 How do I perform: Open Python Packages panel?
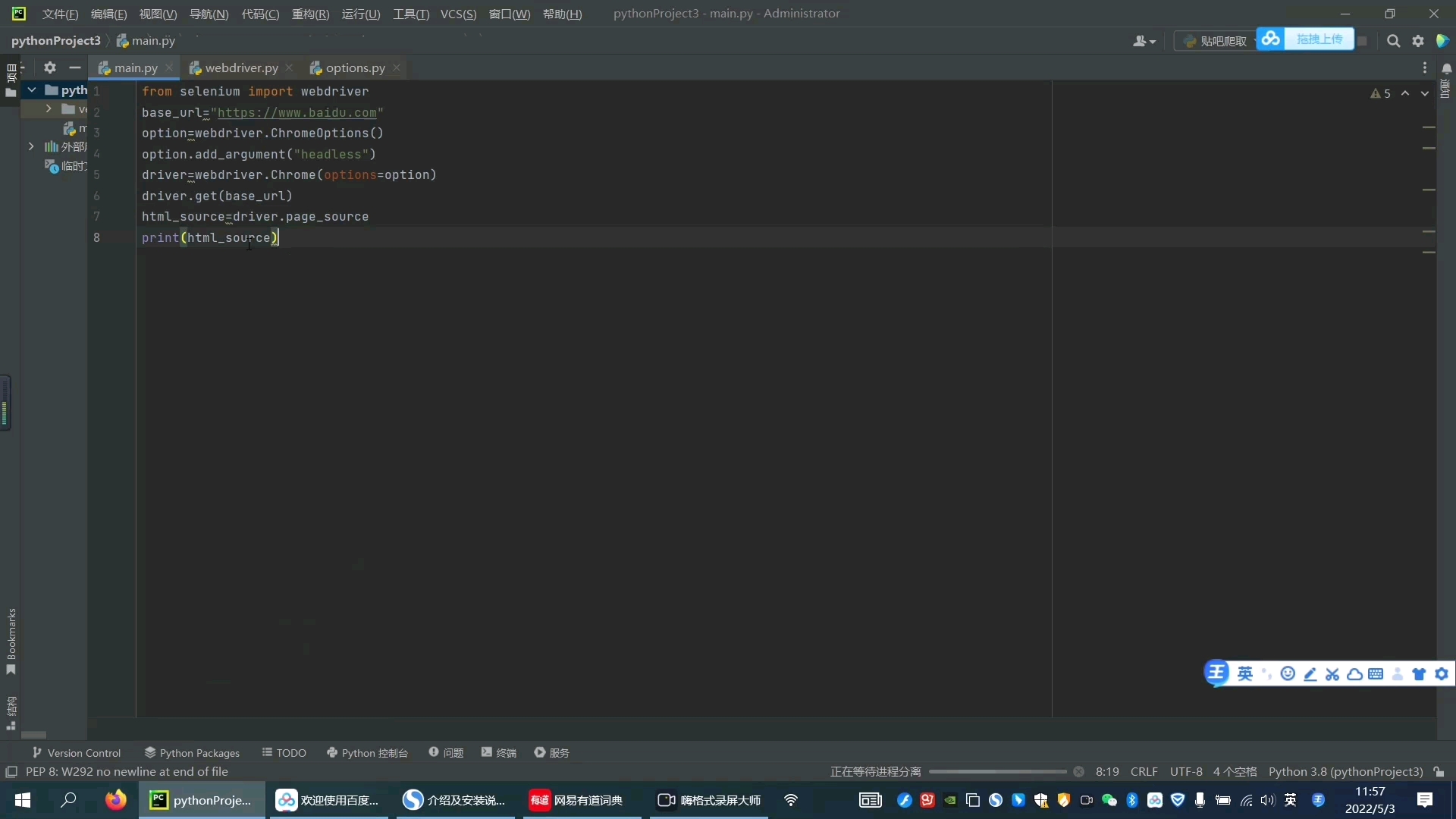pos(192,752)
